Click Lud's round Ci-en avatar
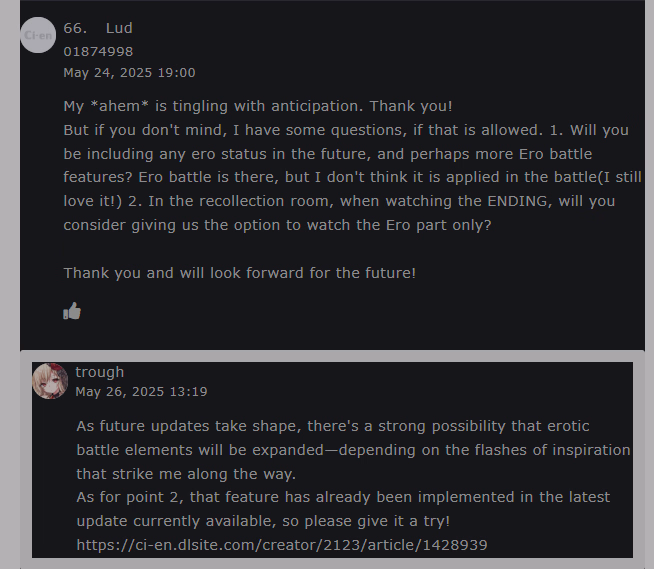Image resolution: width=654 pixels, height=569 pixels. tap(38, 35)
